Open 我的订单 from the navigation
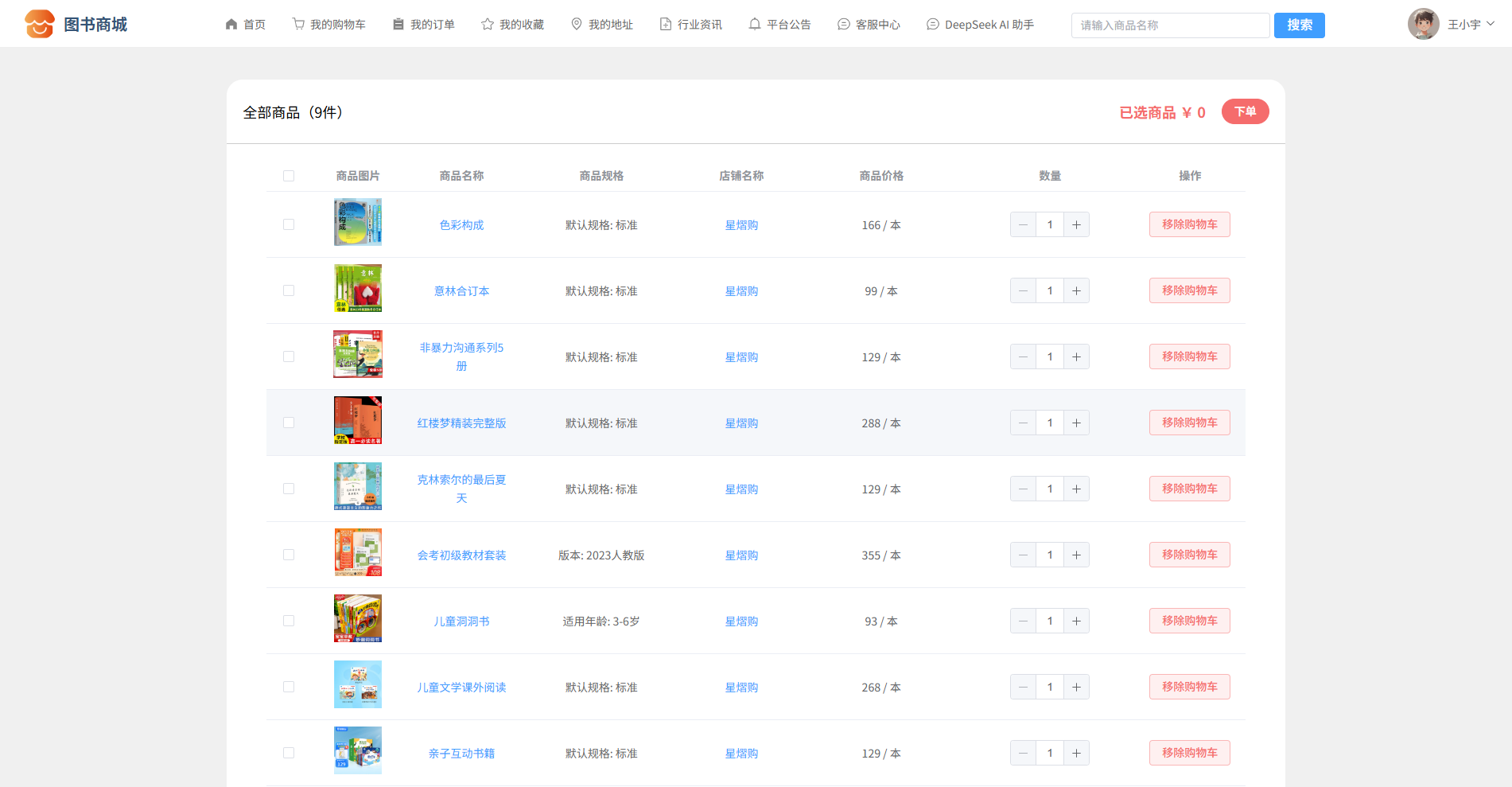The height and width of the screenshot is (787, 1512). click(x=424, y=25)
